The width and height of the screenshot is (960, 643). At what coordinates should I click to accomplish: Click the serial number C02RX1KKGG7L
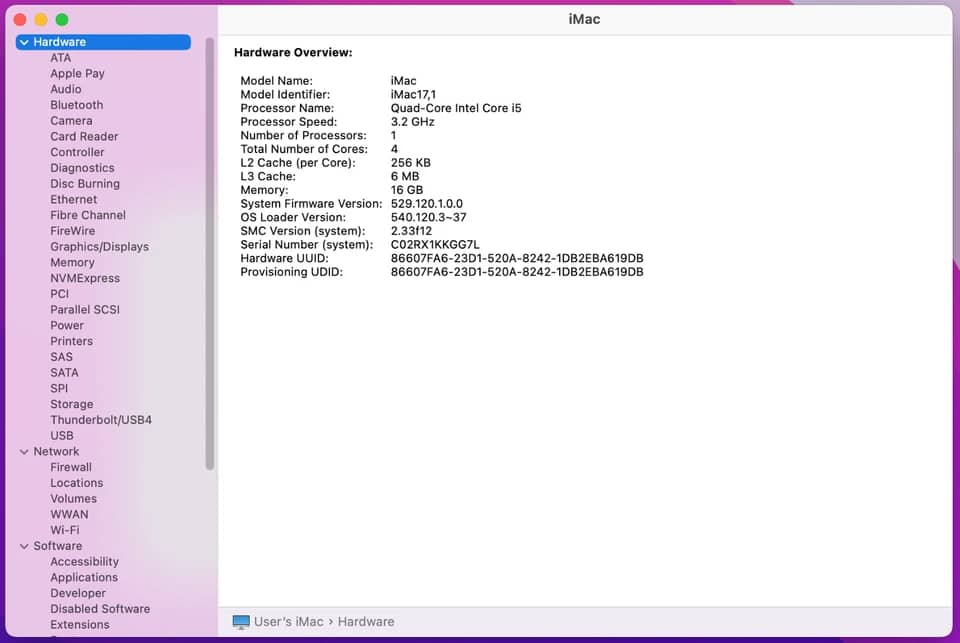pyautogui.click(x=435, y=245)
